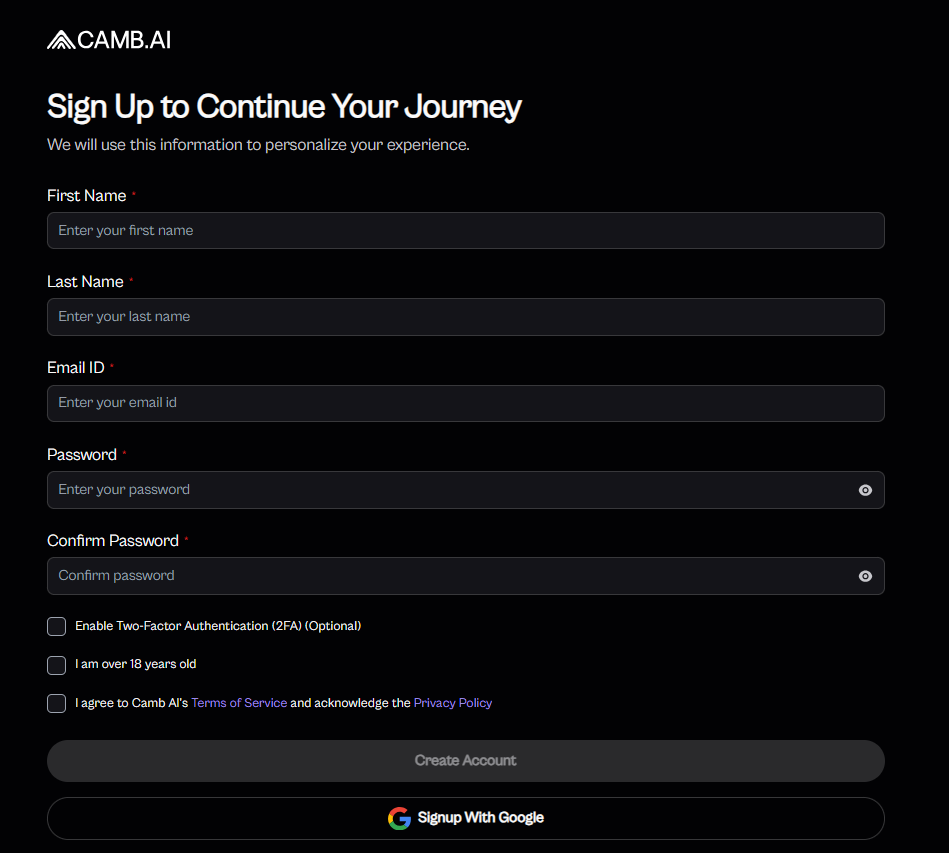949x853 pixels.
Task: Click into the last name input
Action: (450, 316)
